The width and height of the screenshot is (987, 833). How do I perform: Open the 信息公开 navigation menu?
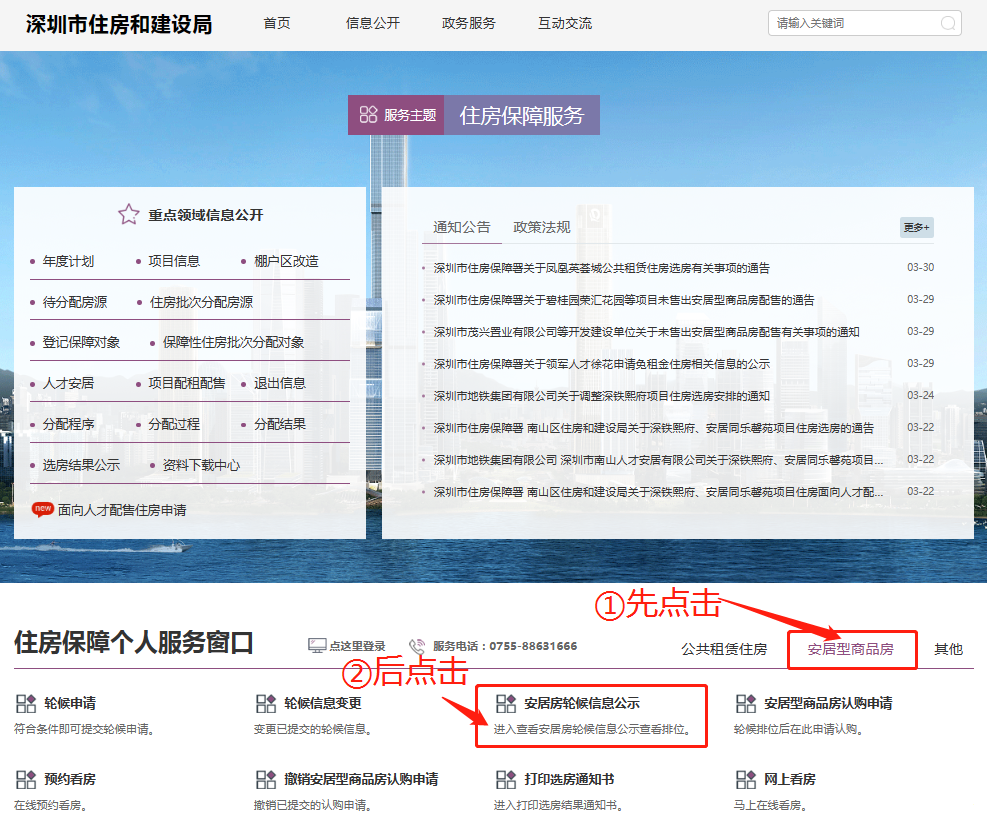[x=373, y=23]
